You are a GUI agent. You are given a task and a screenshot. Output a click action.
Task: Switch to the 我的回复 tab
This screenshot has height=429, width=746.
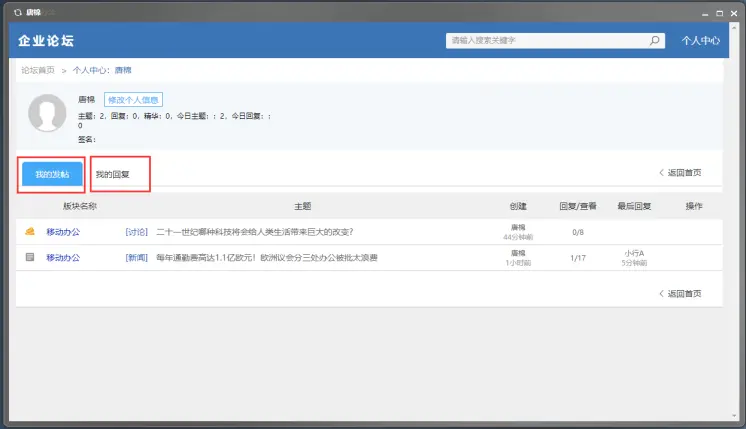click(113, 175)
